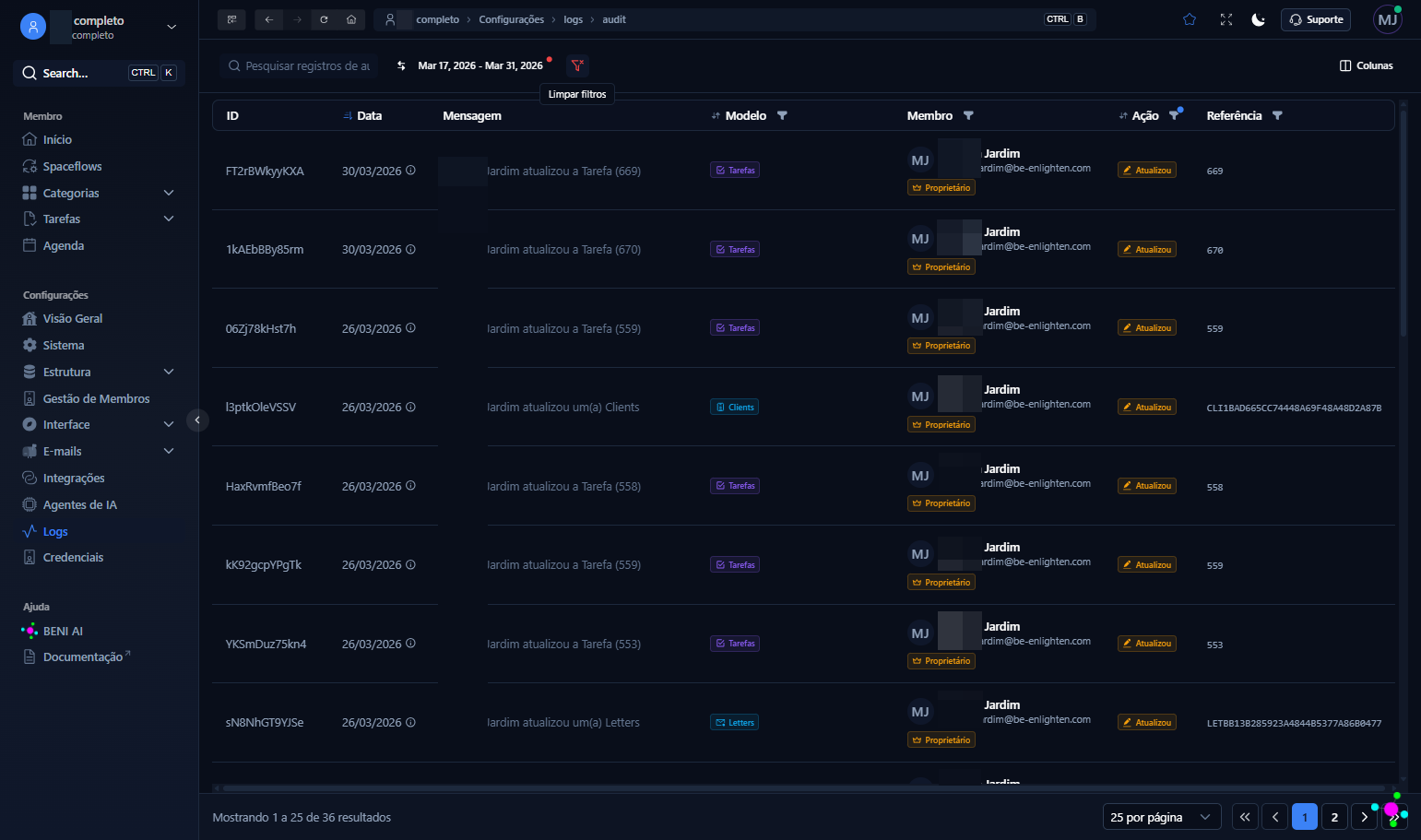Click the audit log search field

pyautogui.click(x=299, y=65)
